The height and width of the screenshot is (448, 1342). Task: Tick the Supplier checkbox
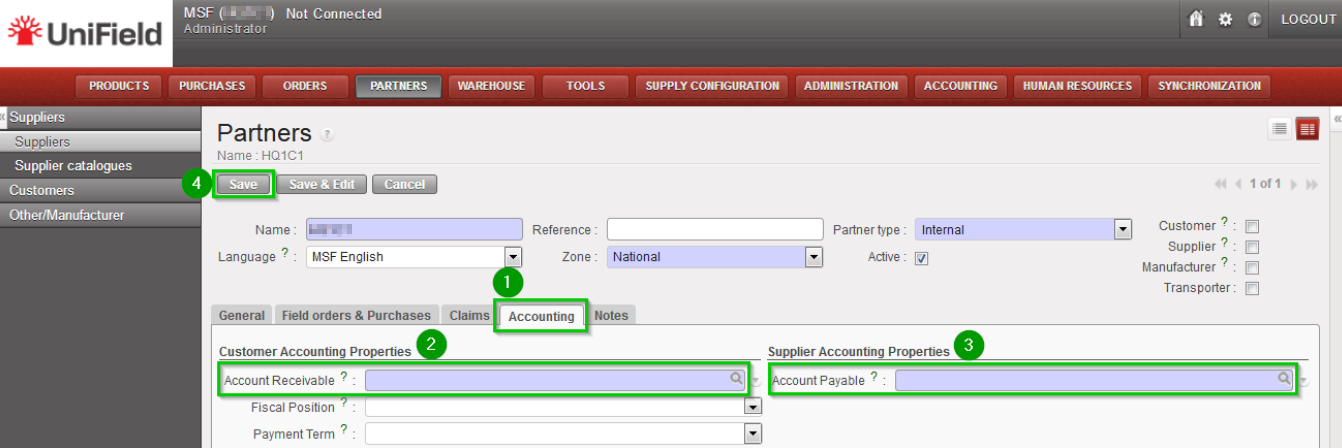pyautogui.click(x=1252, y=247)
